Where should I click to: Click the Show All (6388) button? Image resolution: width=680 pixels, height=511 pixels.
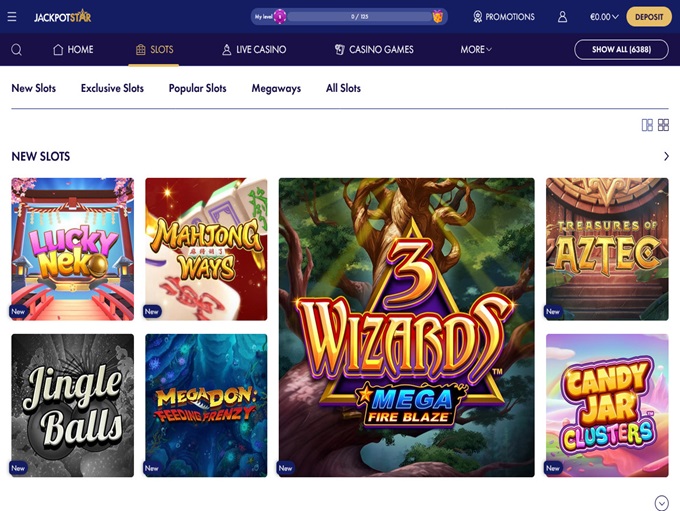621,50
